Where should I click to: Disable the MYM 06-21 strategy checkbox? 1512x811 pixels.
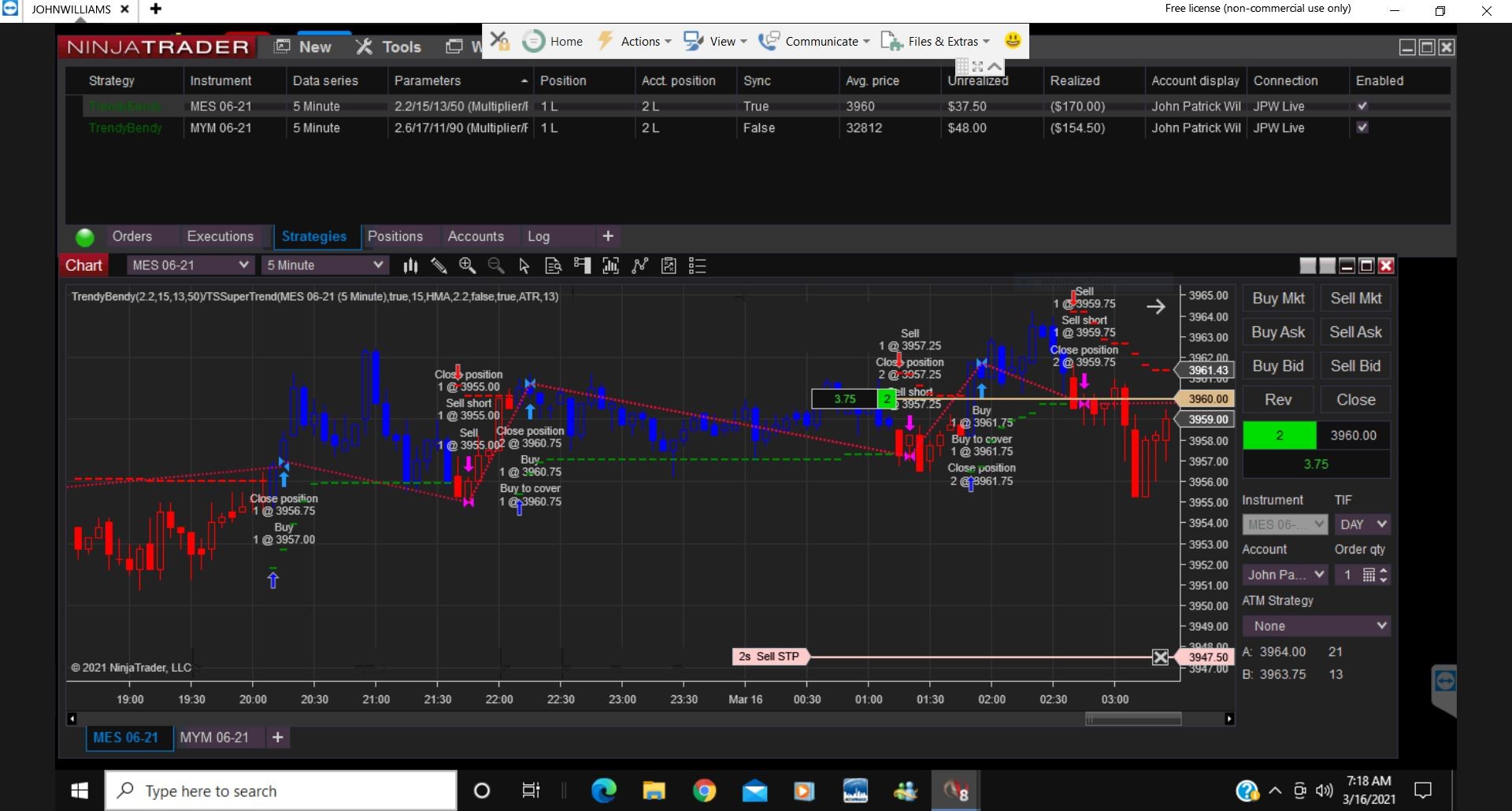(1362, 128)
